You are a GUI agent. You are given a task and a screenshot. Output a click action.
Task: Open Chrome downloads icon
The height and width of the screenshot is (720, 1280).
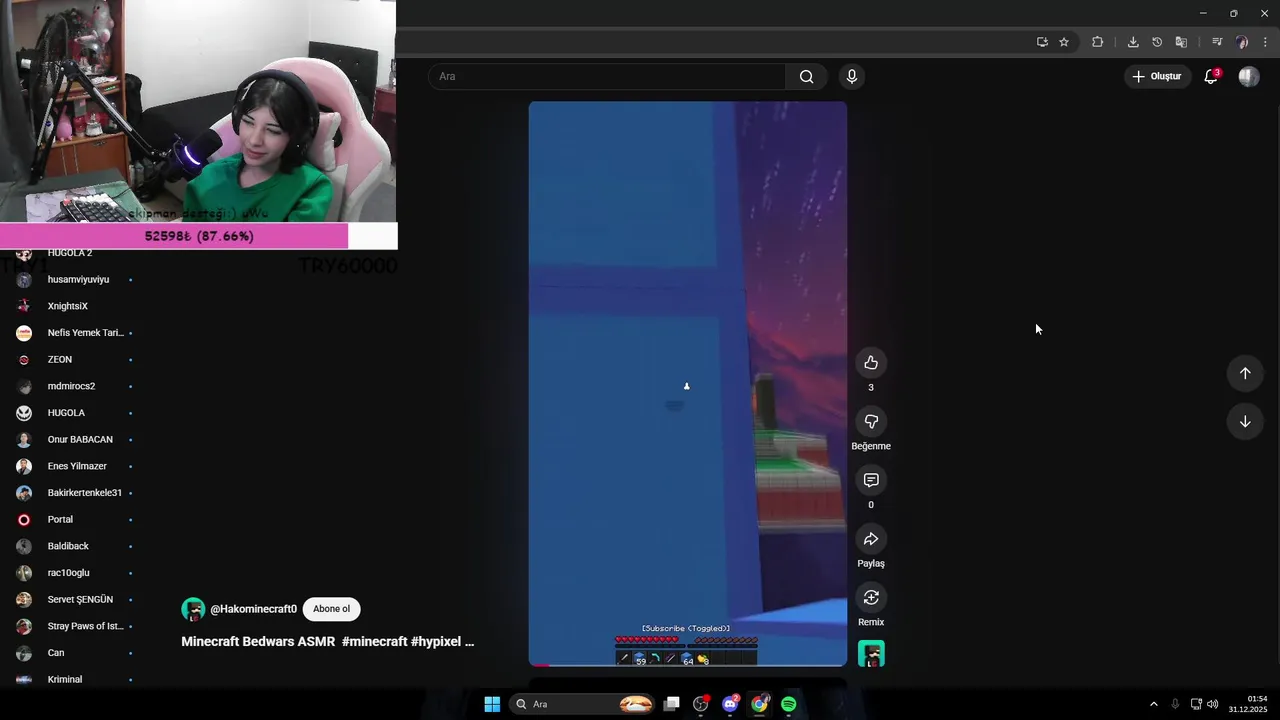1133,42
